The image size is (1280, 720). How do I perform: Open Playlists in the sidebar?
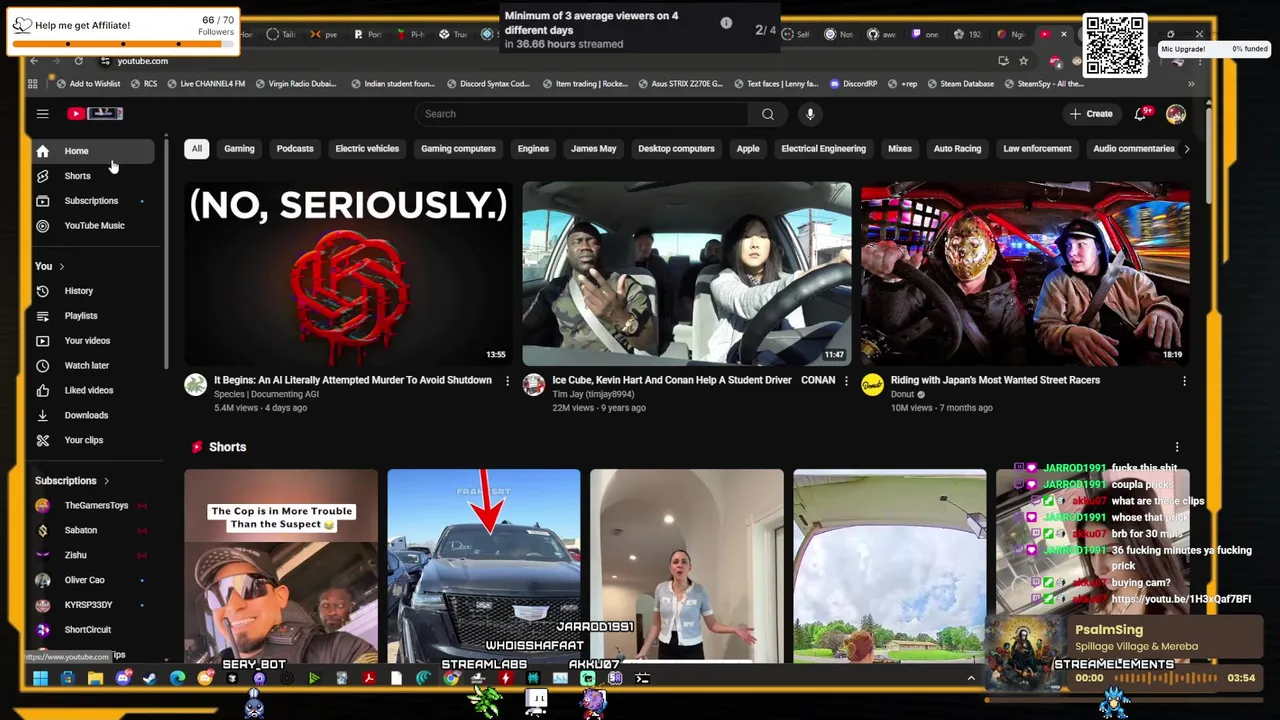click(x=92, y=316)
